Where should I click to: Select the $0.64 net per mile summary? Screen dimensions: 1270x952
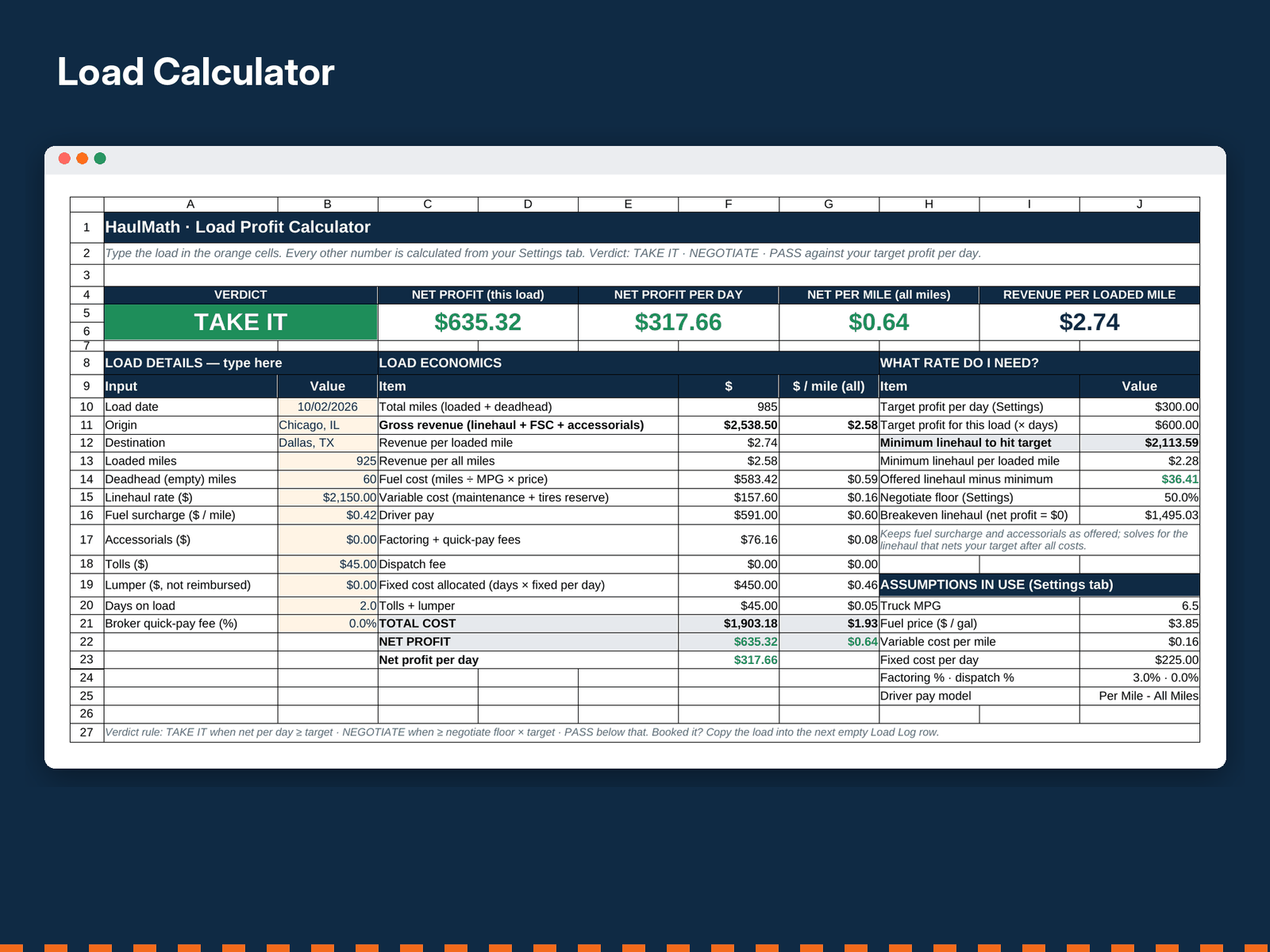[879, 322]
